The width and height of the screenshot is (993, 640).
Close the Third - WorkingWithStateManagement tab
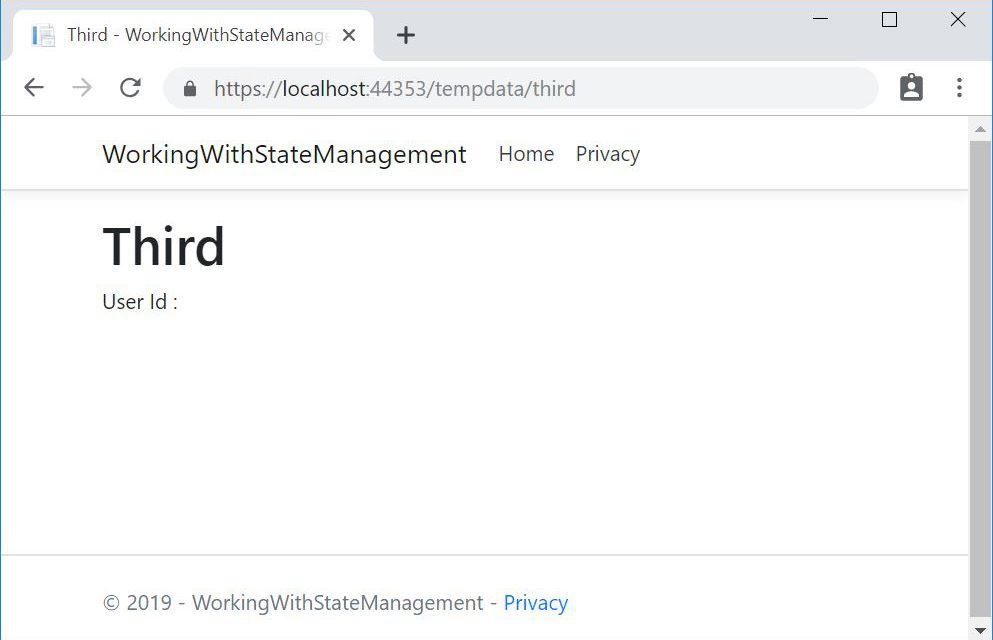[349, 35]
